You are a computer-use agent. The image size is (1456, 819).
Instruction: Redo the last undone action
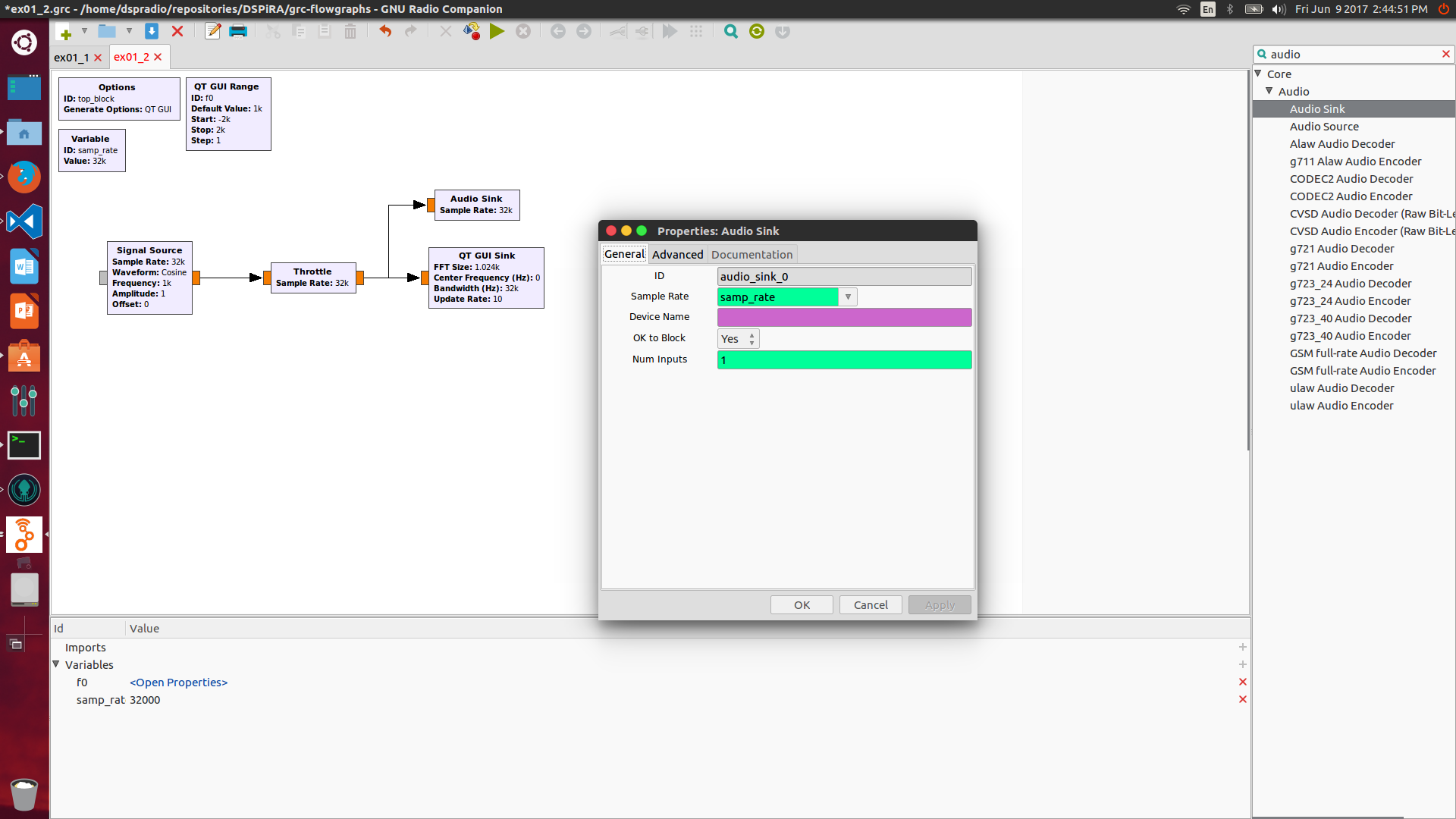(x=411, y=31)
